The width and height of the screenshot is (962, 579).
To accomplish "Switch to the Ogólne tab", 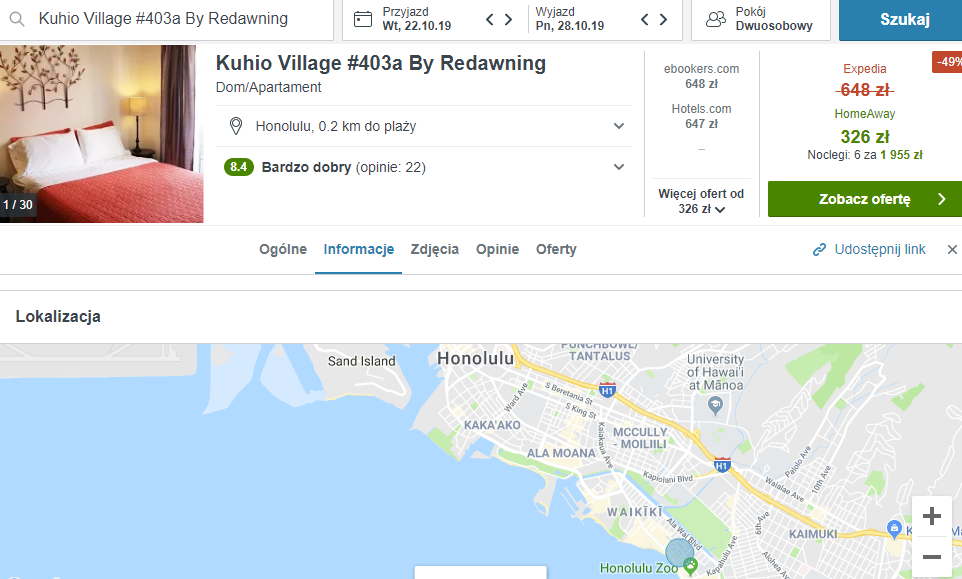I will click(x=283, y=249).
